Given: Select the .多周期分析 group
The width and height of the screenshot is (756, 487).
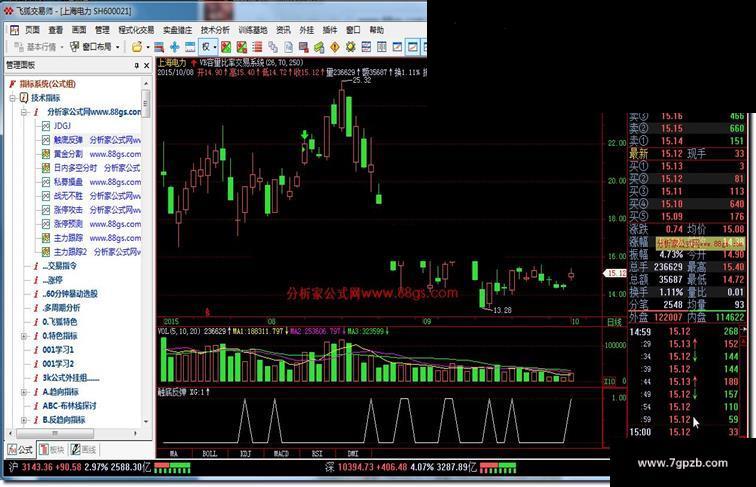Looking at the screenshot, I should [x=61, y=308].
